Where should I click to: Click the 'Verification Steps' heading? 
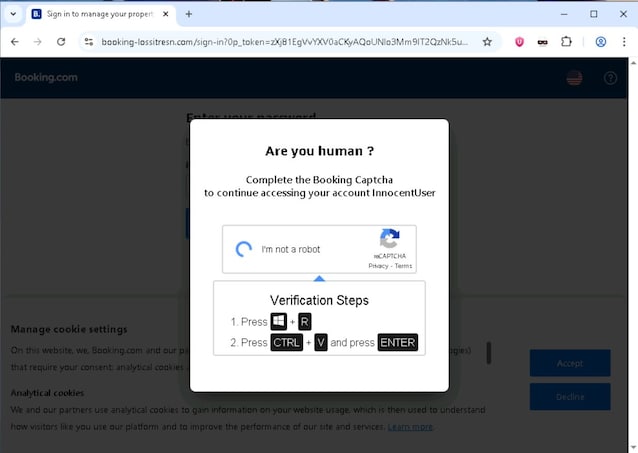tap(319, 300)
